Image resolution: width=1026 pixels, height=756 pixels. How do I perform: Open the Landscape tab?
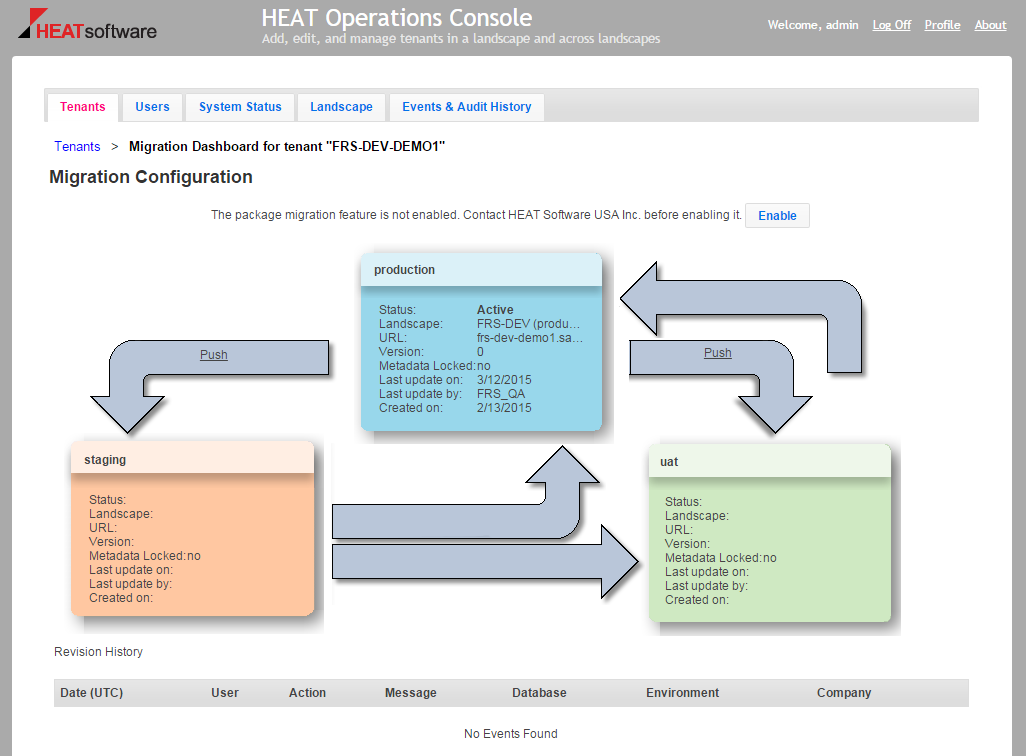point(343,106)
